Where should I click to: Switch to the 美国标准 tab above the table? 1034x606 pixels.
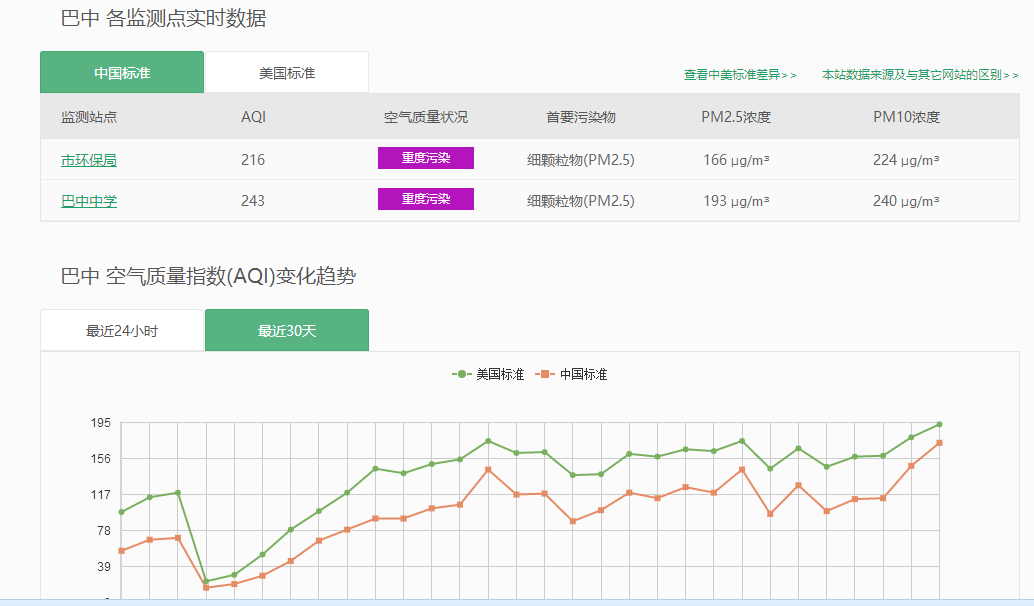(287, 73)
